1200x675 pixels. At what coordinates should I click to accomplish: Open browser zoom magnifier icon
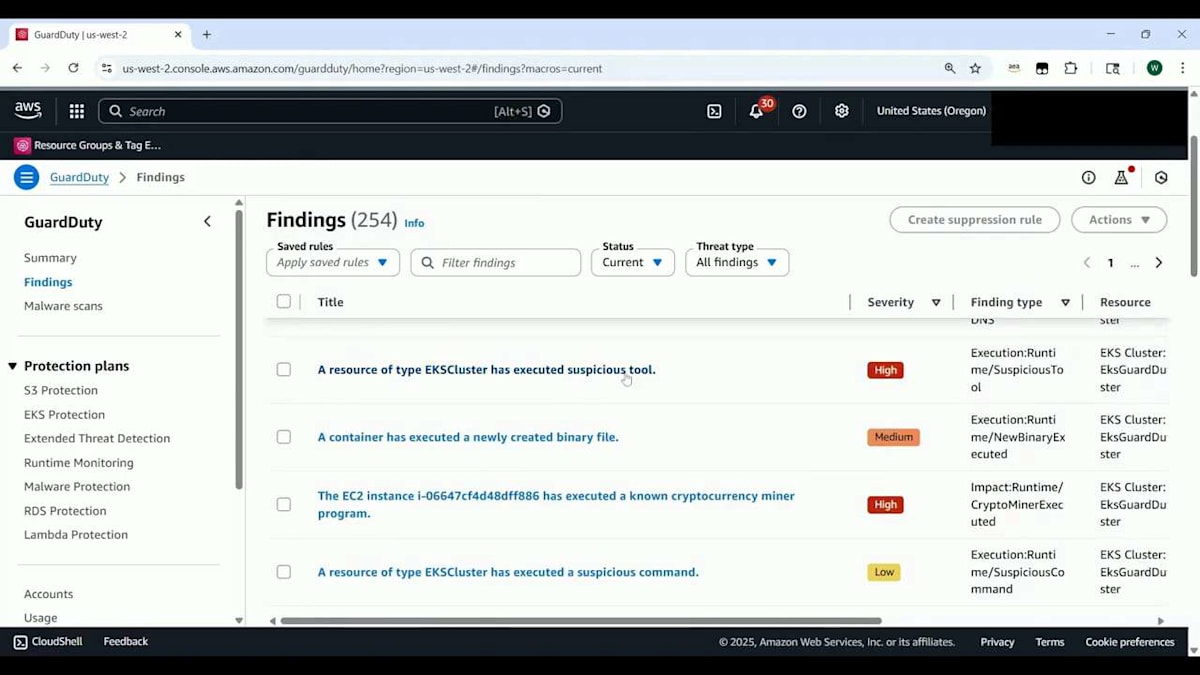pyautogui.click(x=950, y=68)
